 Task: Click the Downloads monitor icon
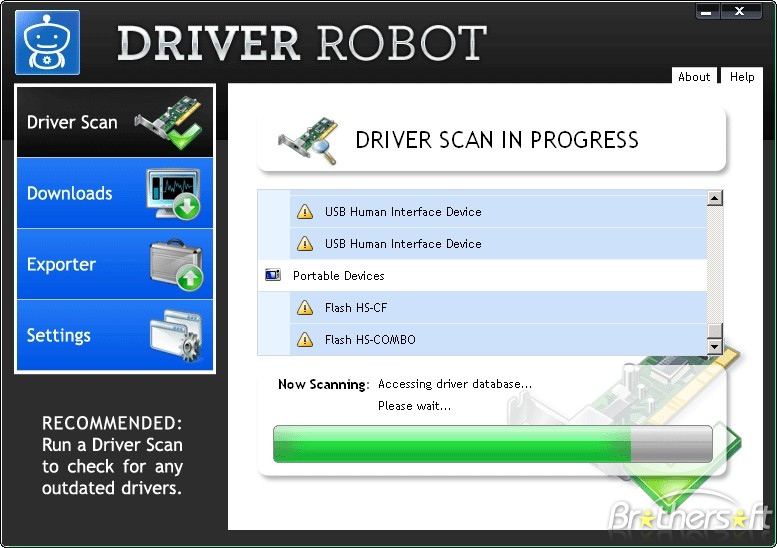tap(173, 194)
